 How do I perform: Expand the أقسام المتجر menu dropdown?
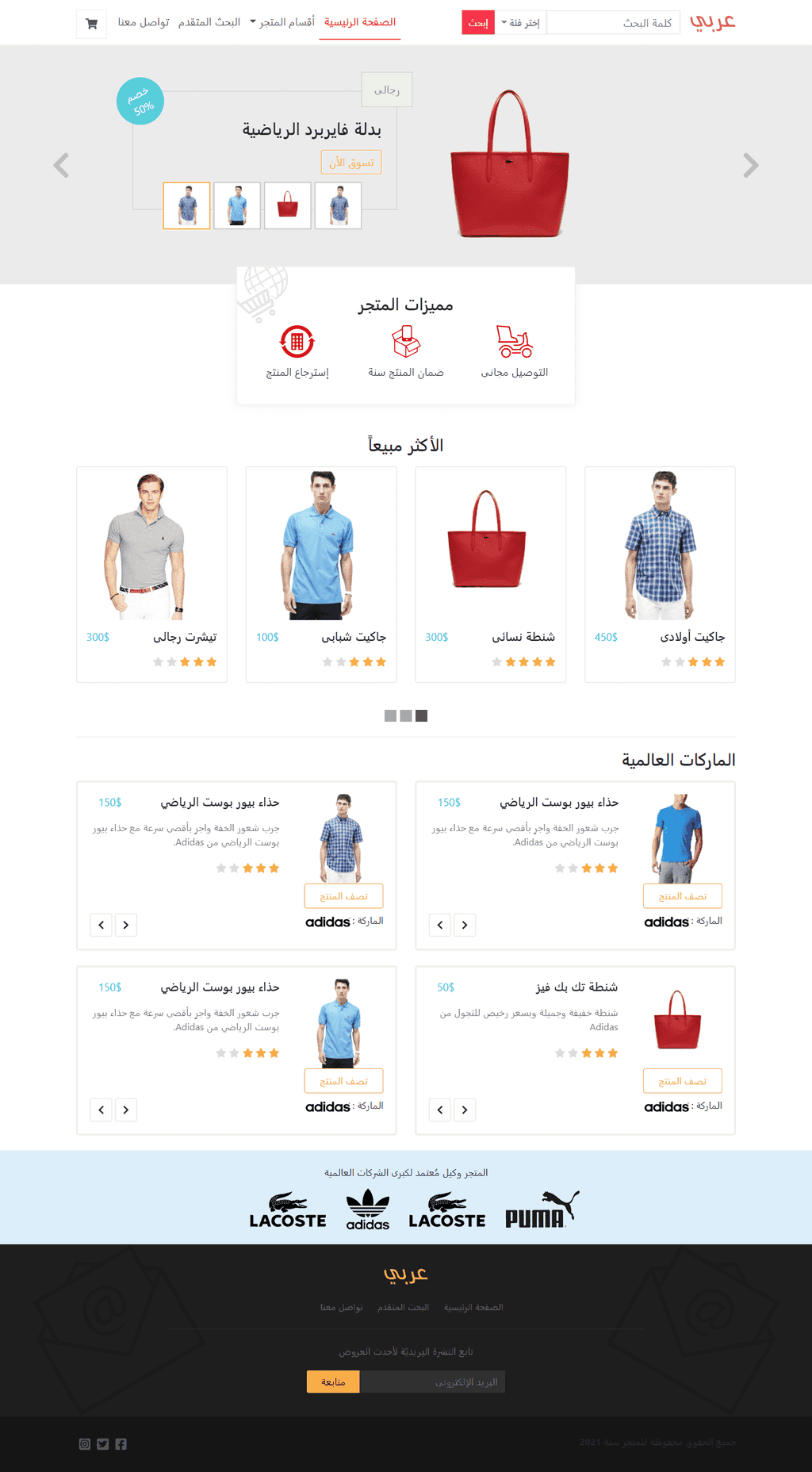coord(282,22)
